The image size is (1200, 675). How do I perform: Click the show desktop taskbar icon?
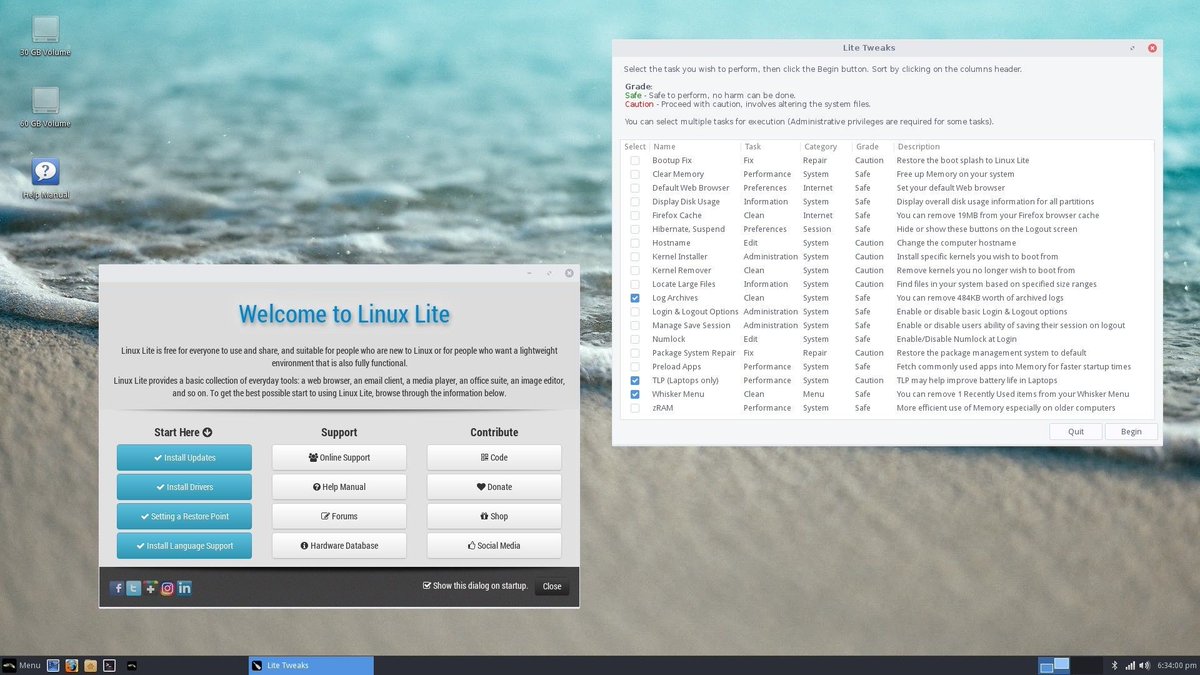click(x=53, y=665)
